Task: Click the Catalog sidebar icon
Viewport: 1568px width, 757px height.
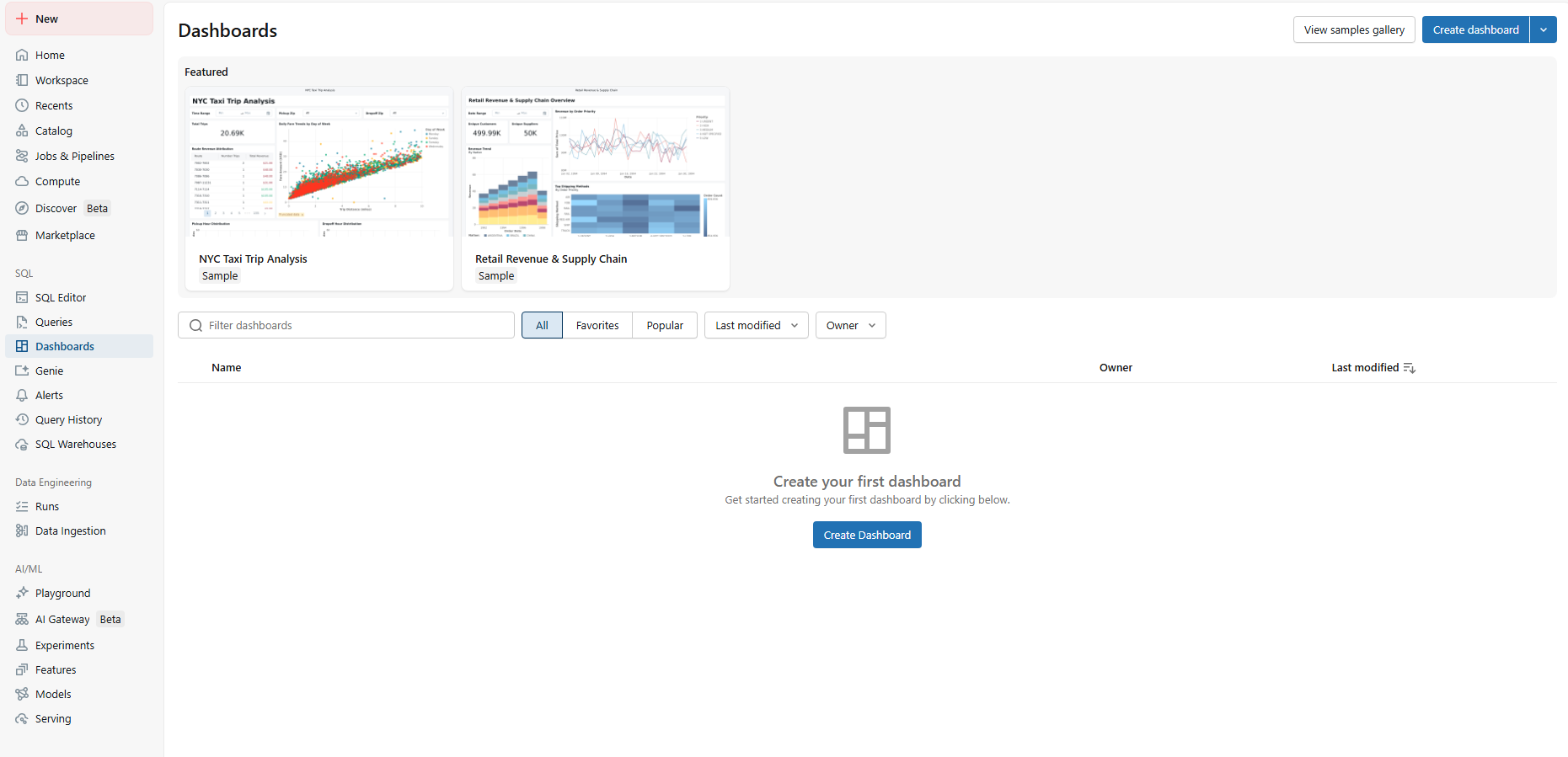Action: tap(22, 131)
